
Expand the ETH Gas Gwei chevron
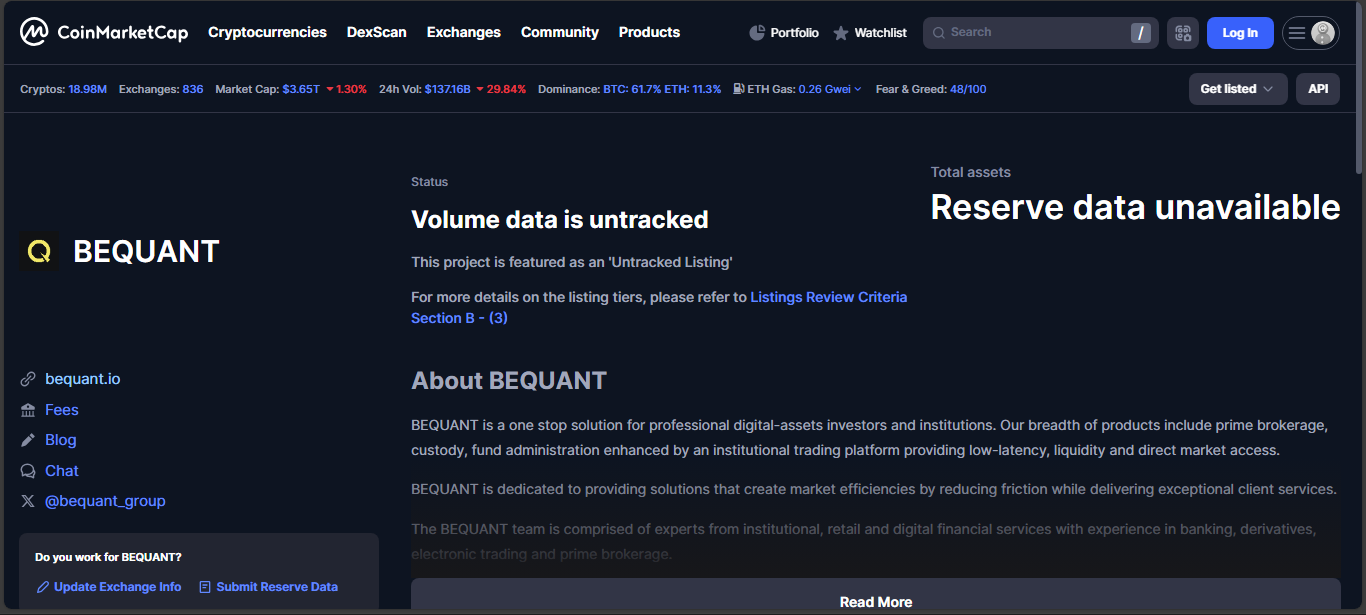tap(858, 89)
